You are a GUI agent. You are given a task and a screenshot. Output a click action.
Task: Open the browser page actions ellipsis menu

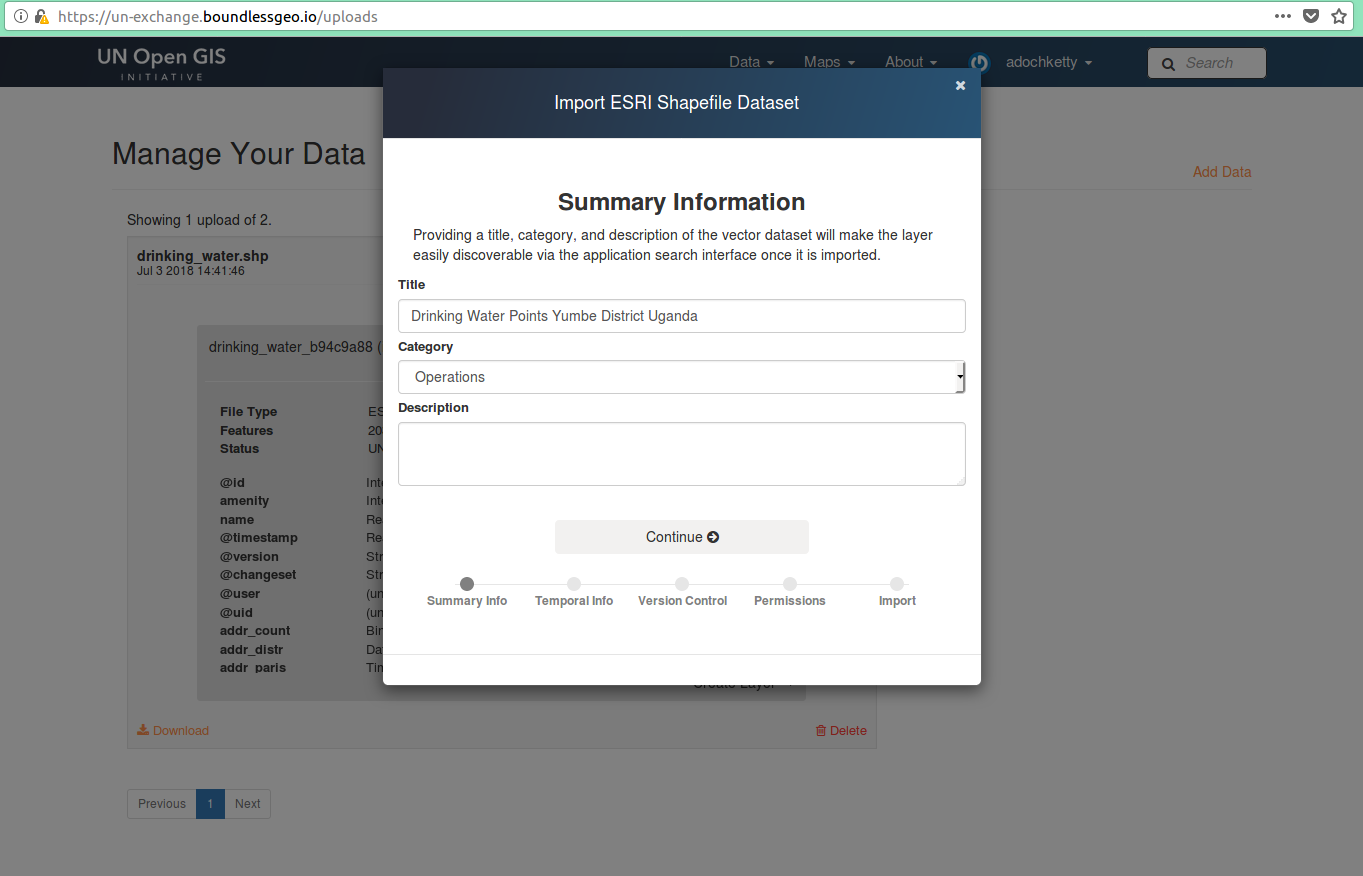coord(1283,16)
